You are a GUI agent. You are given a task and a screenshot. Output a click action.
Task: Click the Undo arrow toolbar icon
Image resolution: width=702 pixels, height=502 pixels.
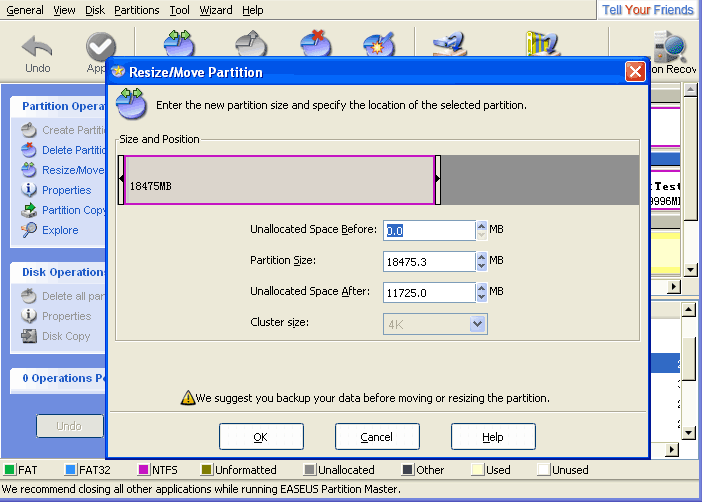point(37,46)
